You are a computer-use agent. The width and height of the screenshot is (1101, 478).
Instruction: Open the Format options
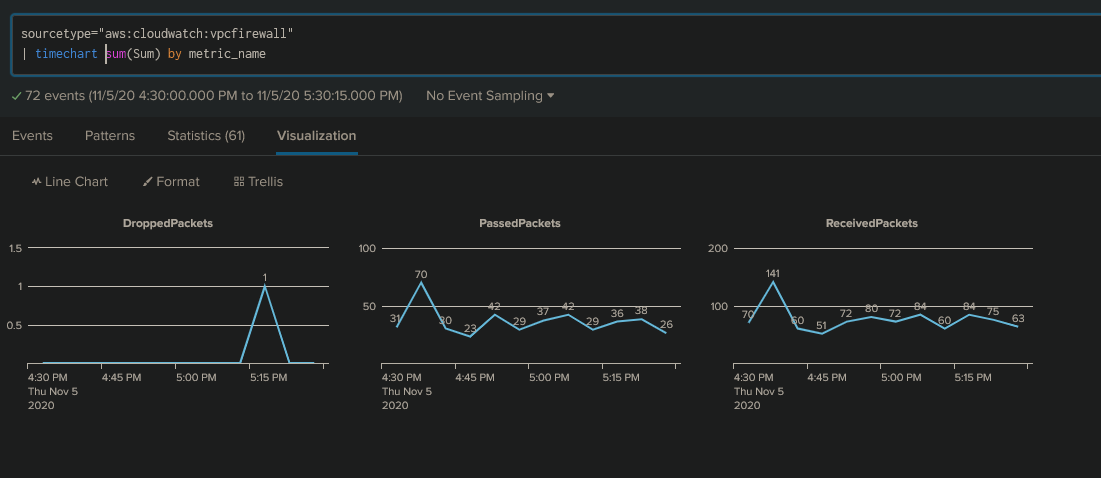(x=171, y=182)
